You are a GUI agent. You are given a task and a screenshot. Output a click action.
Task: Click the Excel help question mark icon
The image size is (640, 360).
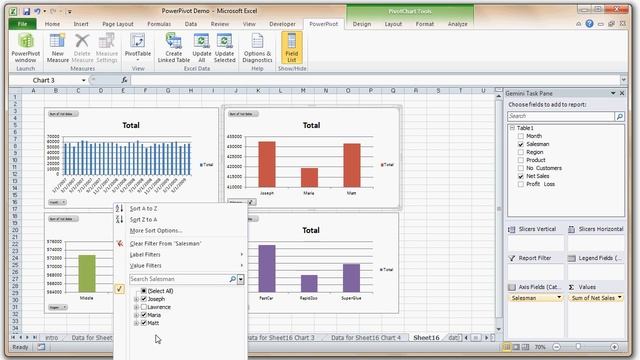click(x=589, y=24)
